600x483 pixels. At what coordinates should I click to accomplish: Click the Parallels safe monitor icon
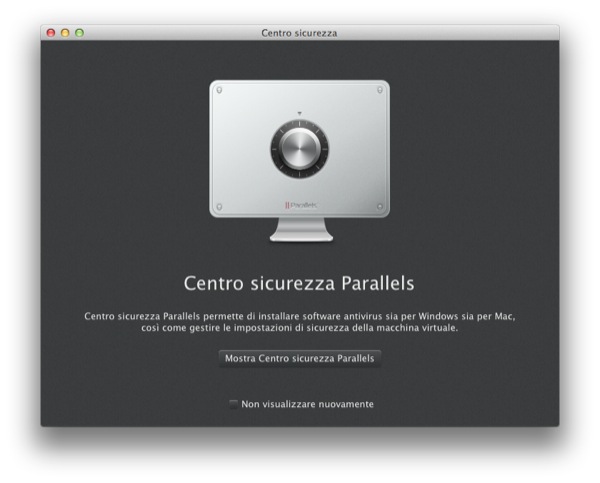(300, 161)
